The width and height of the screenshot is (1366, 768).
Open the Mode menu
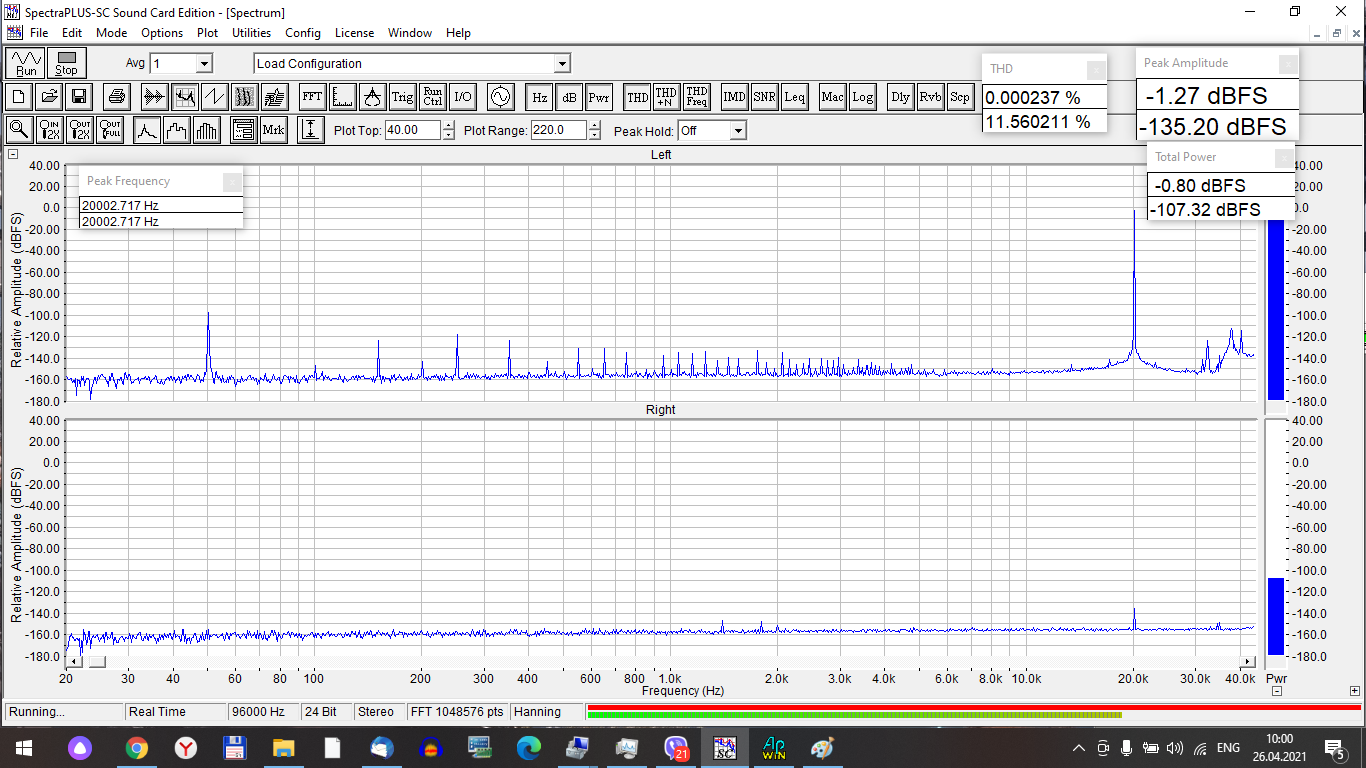[111, 33]
